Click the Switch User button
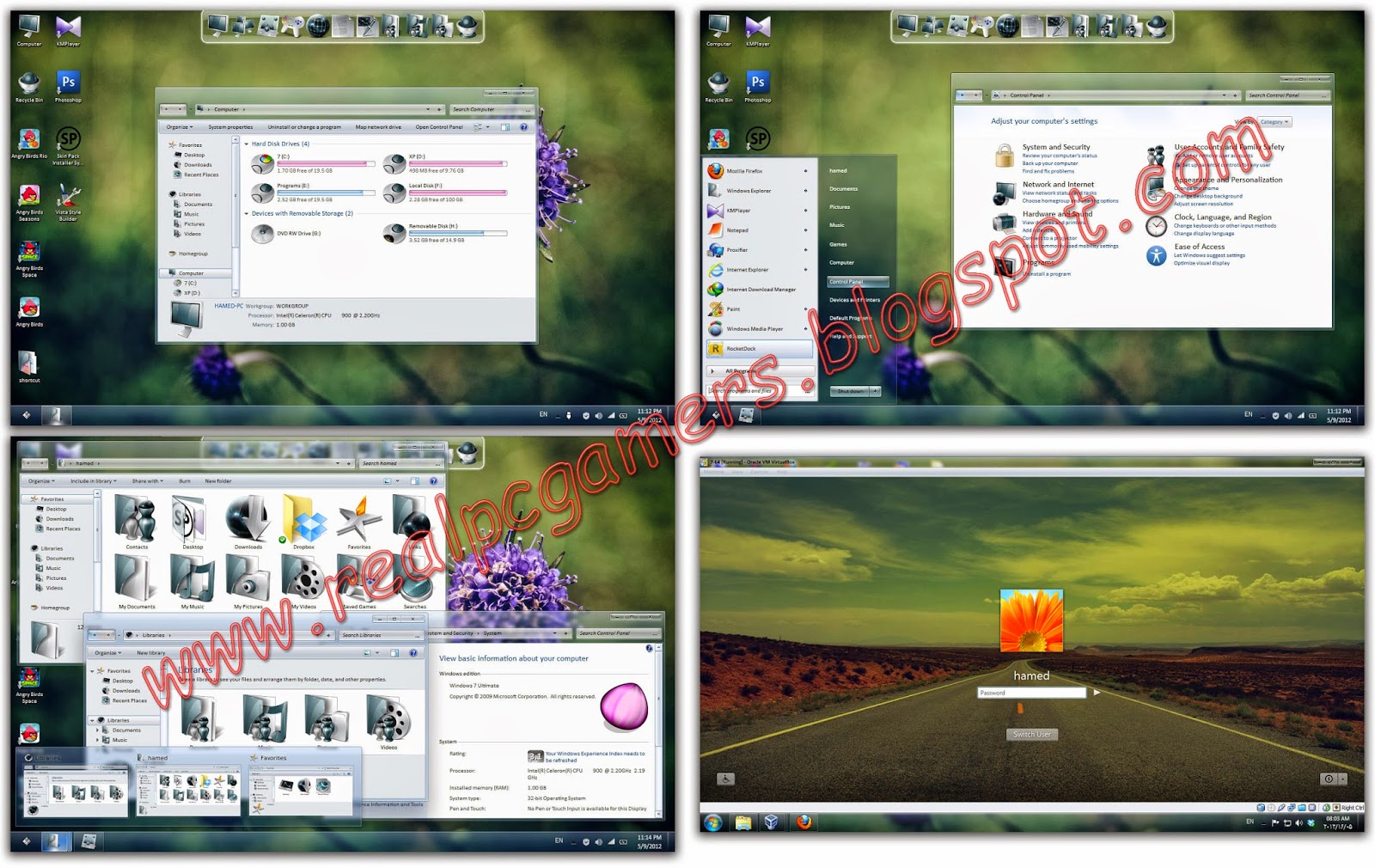The height and width of the screenshot is (868, 1375). click(x=1031, y=735)
